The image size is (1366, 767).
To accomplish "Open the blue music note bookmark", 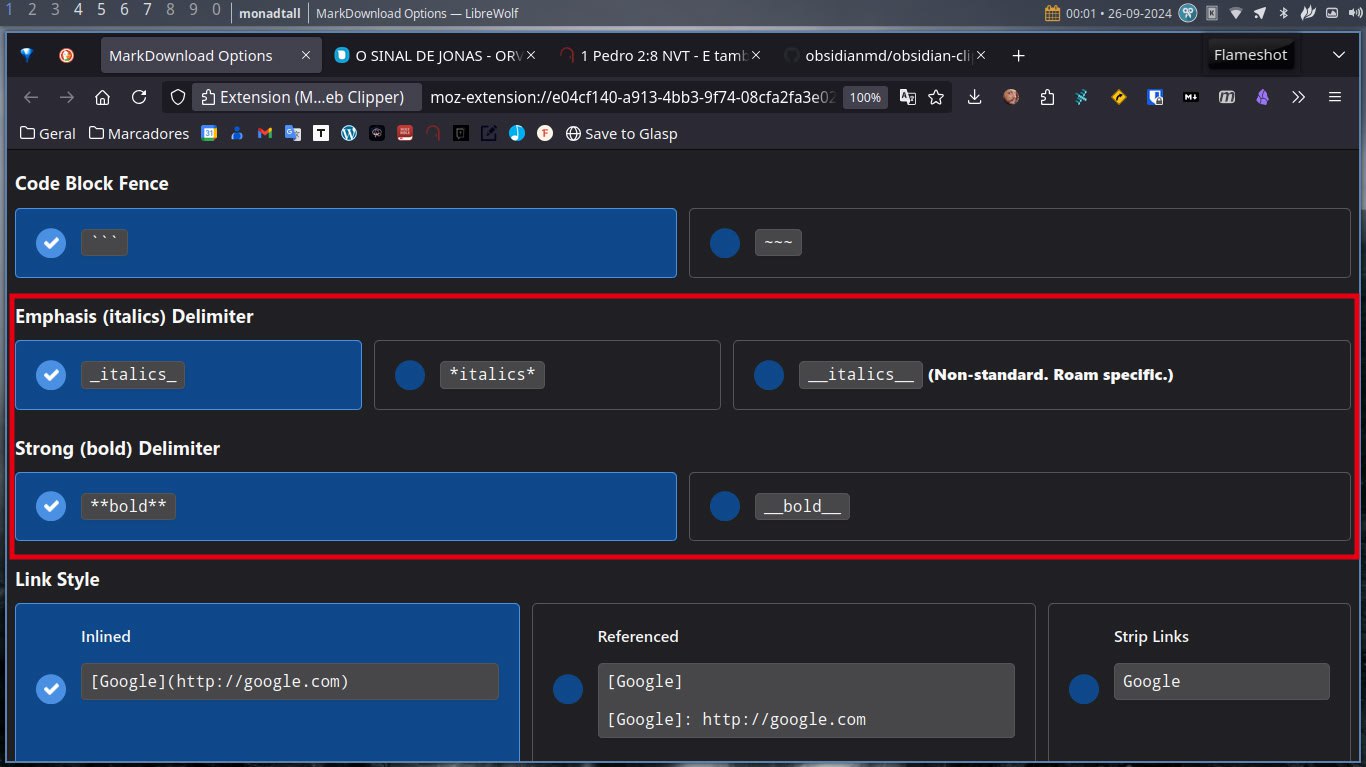I will pyautogui.click(x=517, y=133).
